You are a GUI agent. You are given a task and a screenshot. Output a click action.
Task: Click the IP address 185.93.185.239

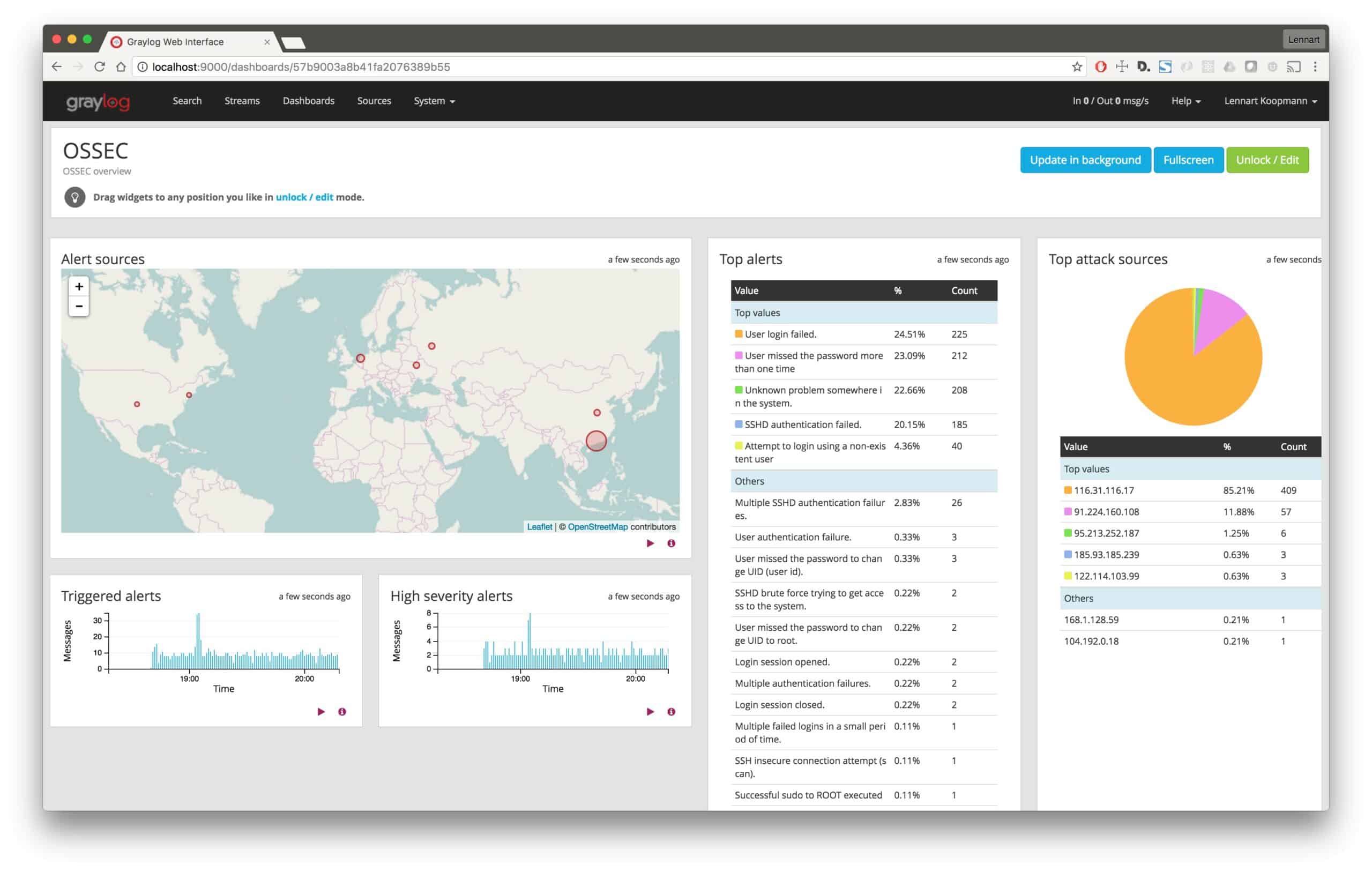tap(1107, 555)
